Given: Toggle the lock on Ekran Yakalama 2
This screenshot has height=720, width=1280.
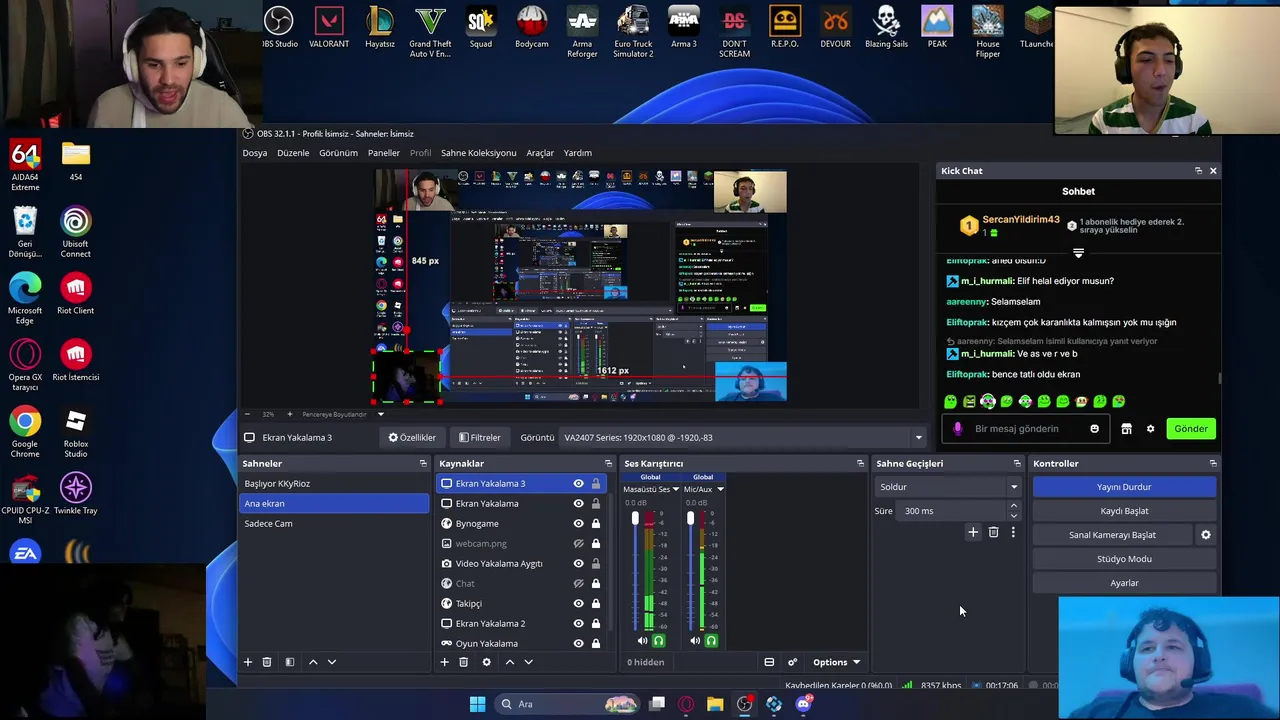Looking at the screenshot, I should click(596, 624).
